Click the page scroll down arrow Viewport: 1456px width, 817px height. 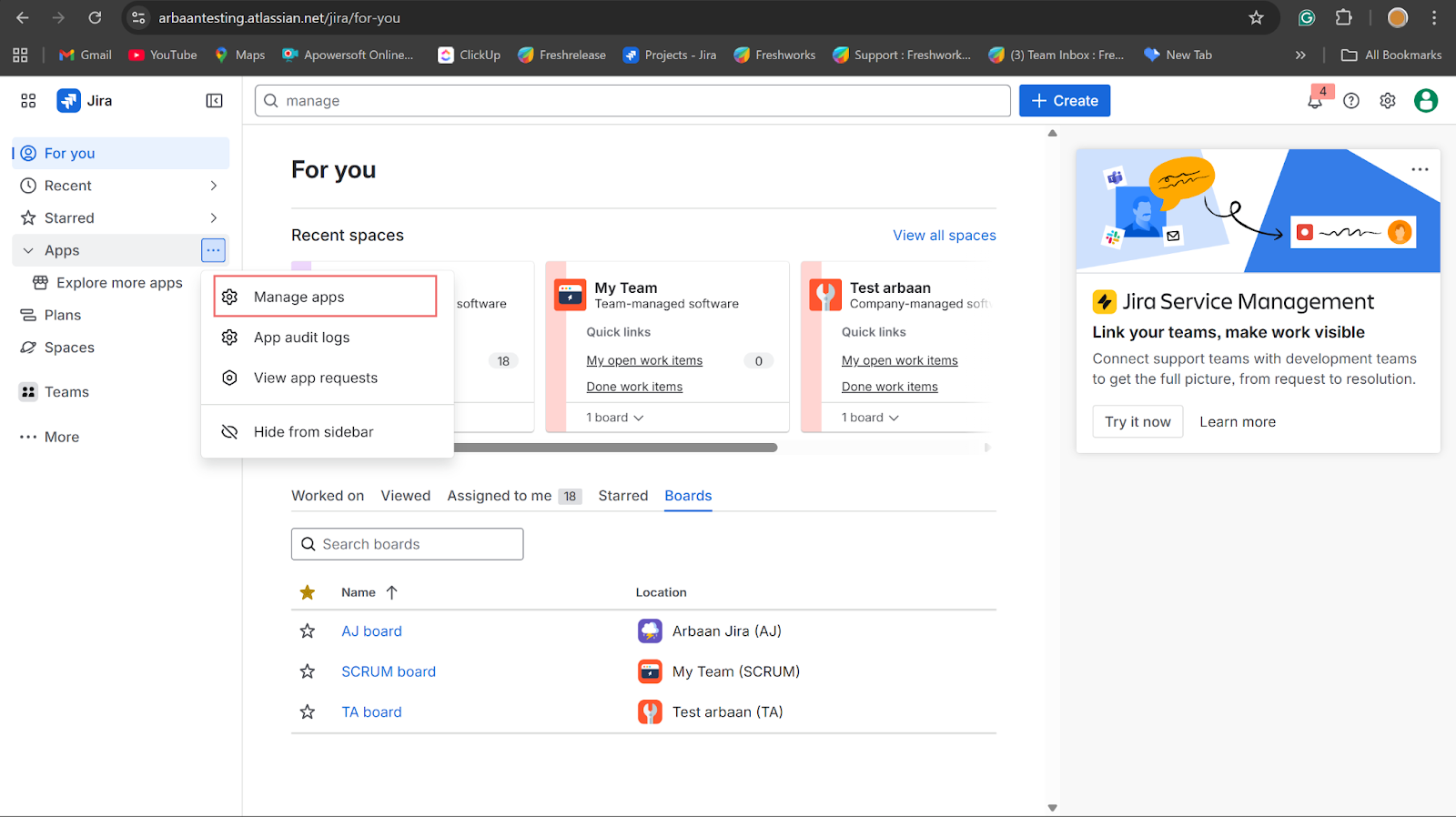tap(1053, 808)
